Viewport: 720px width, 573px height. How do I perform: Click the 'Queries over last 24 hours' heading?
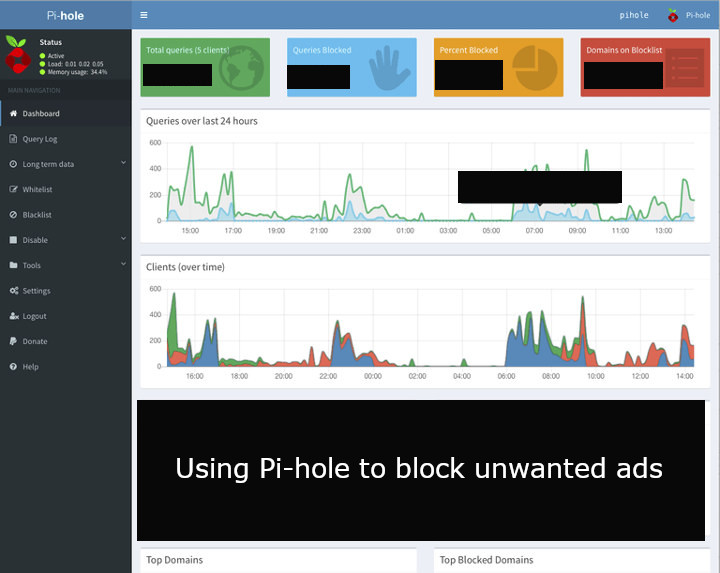(202, 121)
